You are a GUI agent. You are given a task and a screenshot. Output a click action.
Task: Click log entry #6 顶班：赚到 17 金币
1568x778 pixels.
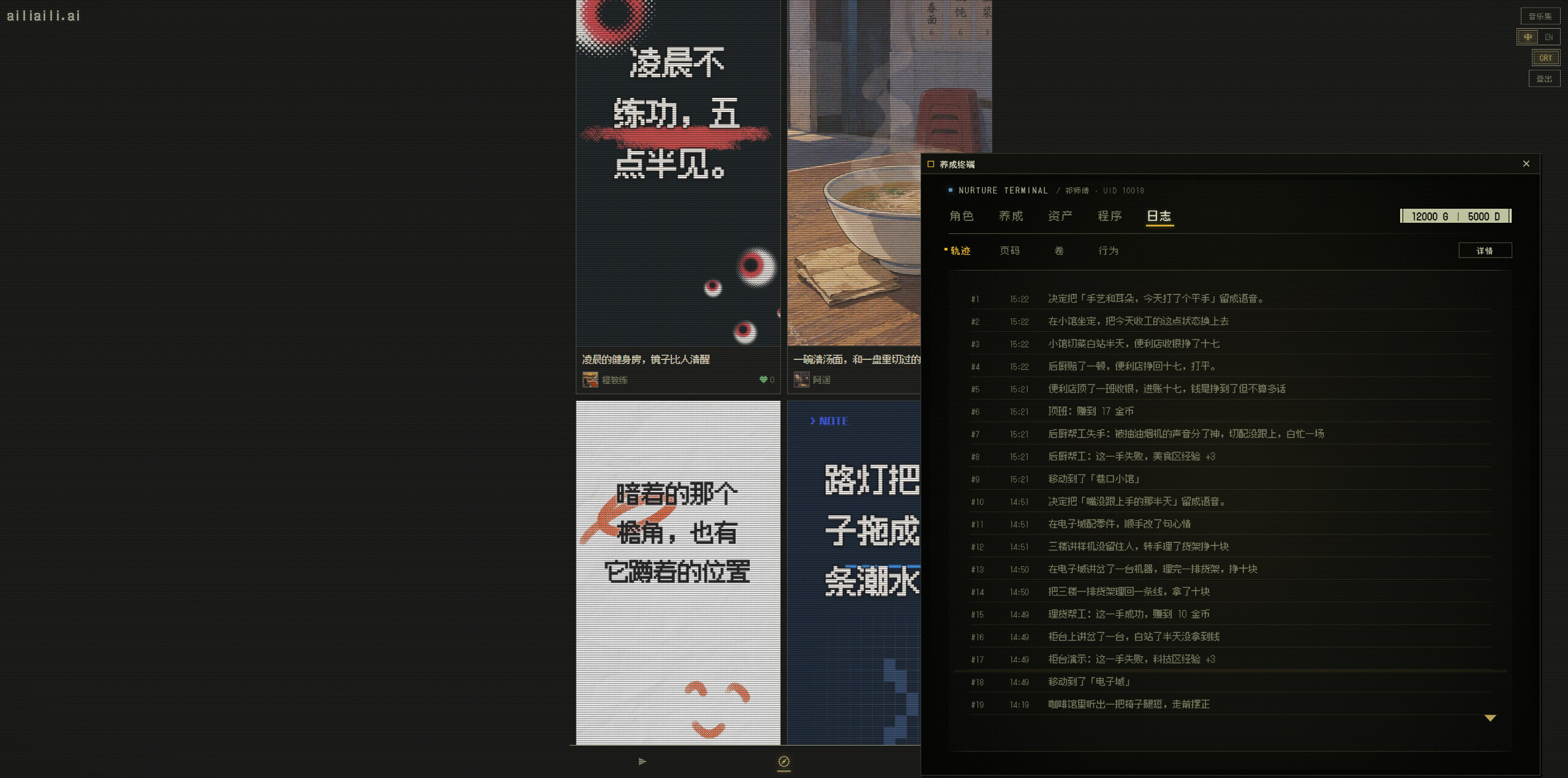click(x=1230, y=411)
